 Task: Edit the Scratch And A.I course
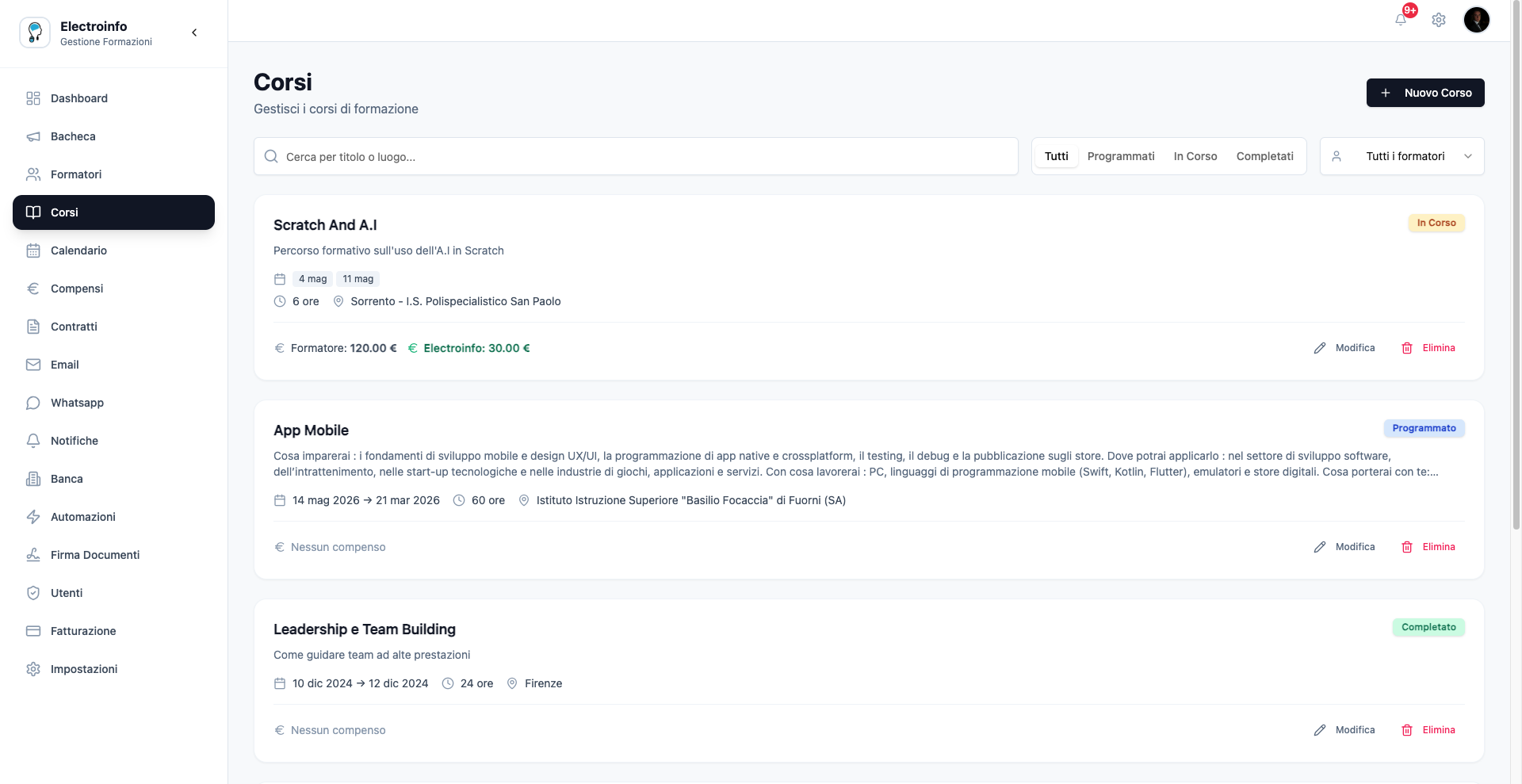pos(1344,348)
